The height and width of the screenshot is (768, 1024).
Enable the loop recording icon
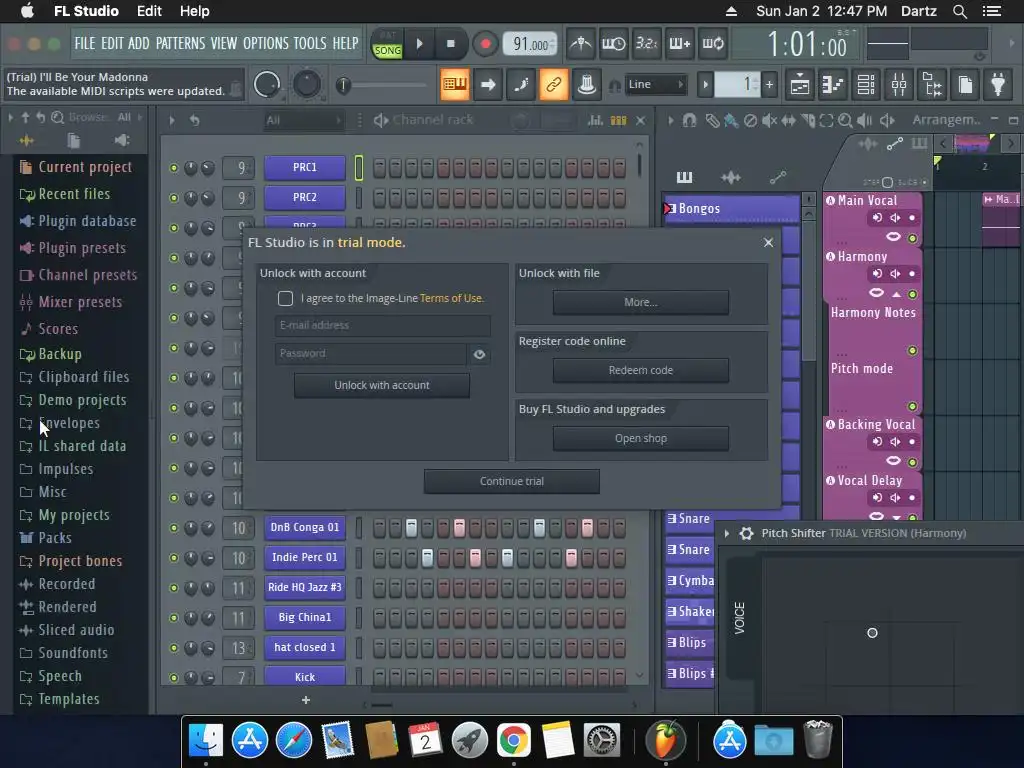[713, 44]
